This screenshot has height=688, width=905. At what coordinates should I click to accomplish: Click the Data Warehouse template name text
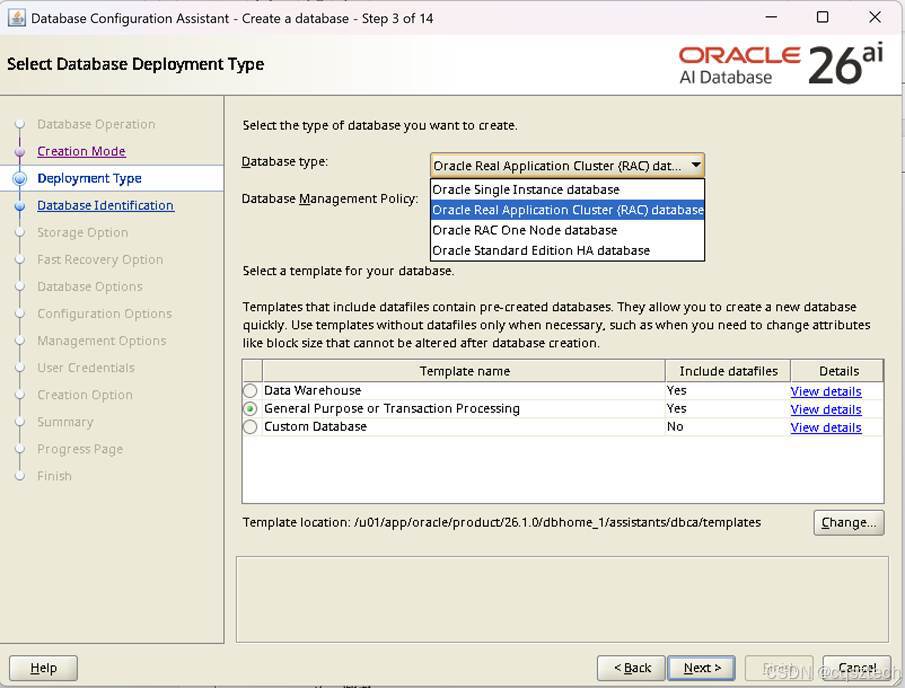coord(312,391)
